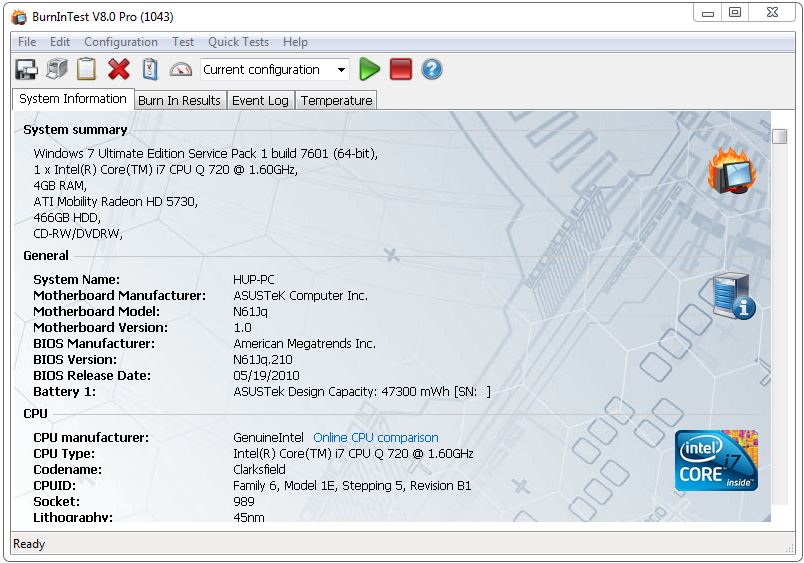The image size is (804, 563).
Task: Switch to the Temperature tab
Action: pyautogui.click(x=336, y=100)
